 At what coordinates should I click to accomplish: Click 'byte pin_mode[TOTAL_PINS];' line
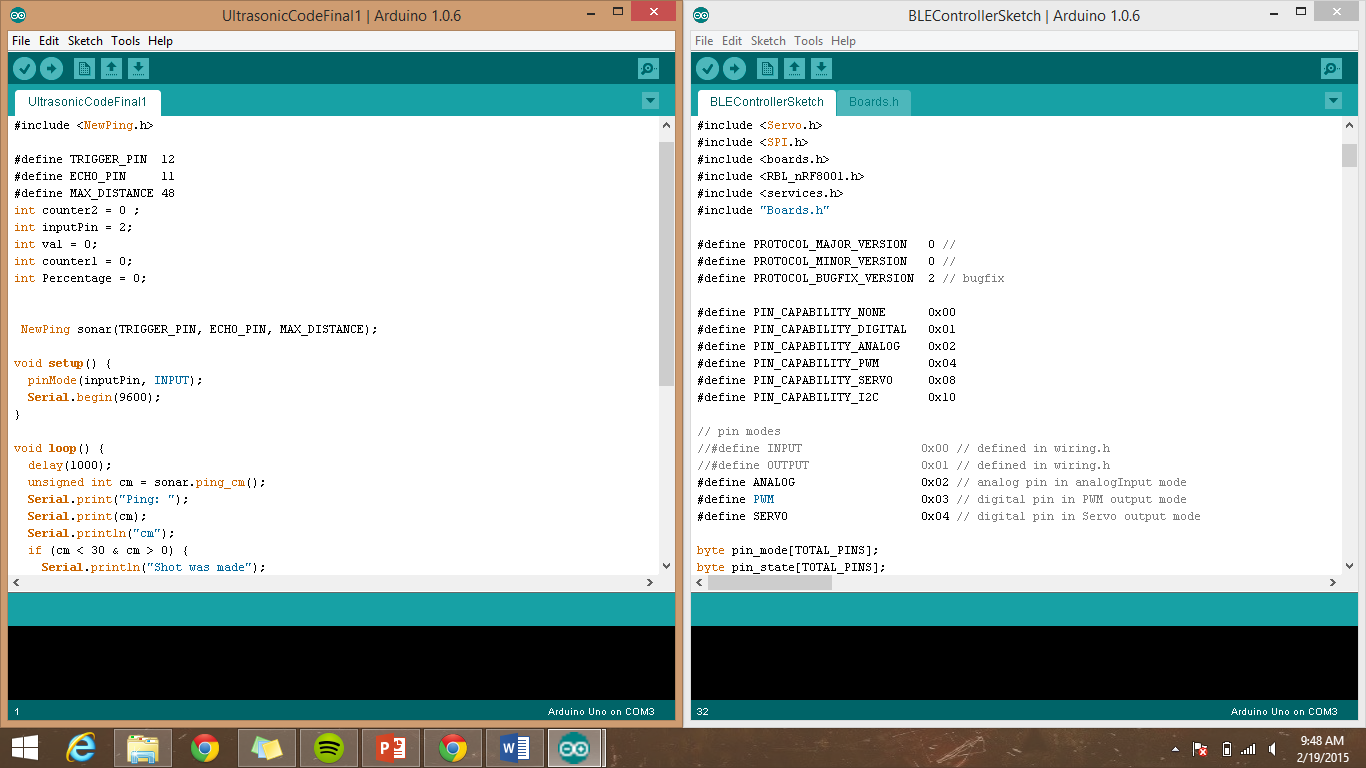point(787,550)
